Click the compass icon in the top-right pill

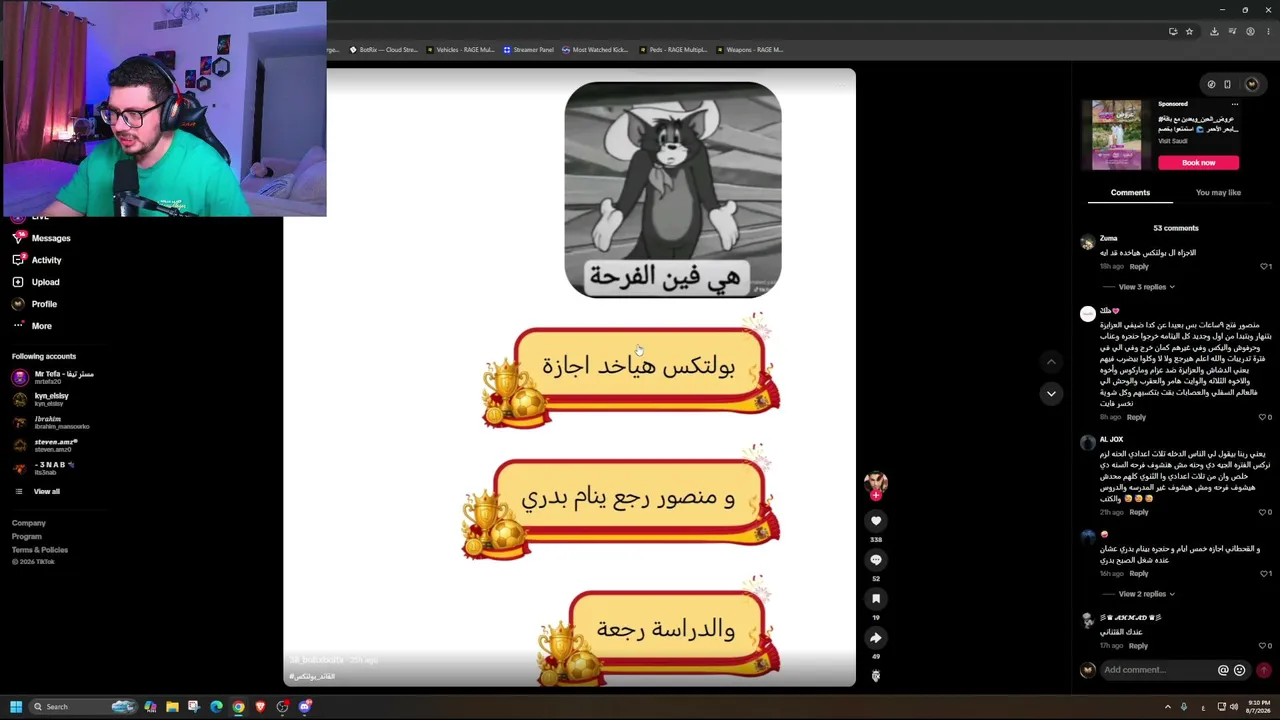click(1211, 84)
